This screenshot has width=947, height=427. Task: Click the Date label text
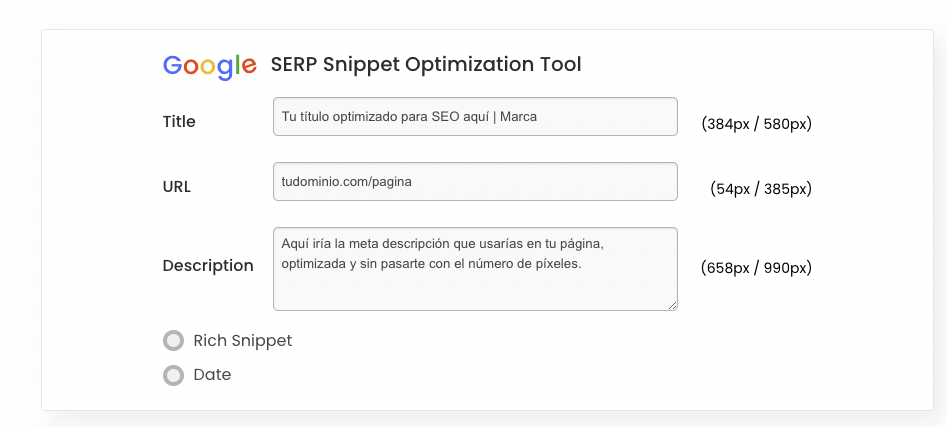click(x=212, y=375)
